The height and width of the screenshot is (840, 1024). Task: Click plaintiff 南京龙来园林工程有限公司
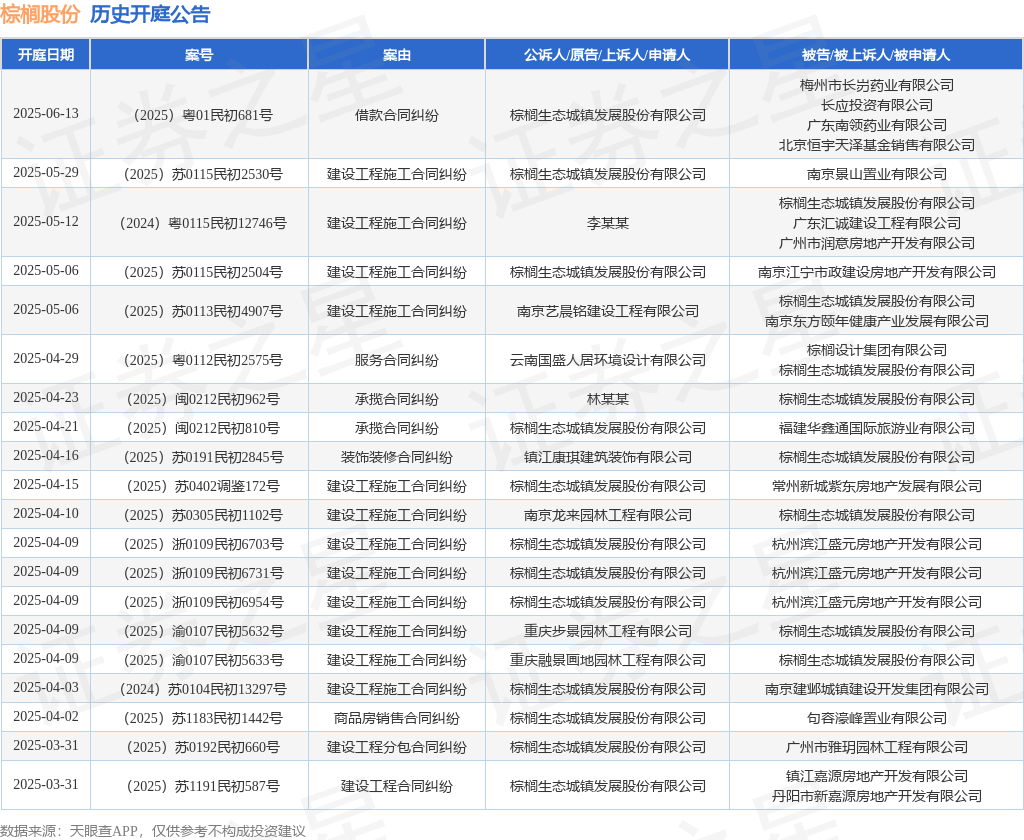click(607, 515)
